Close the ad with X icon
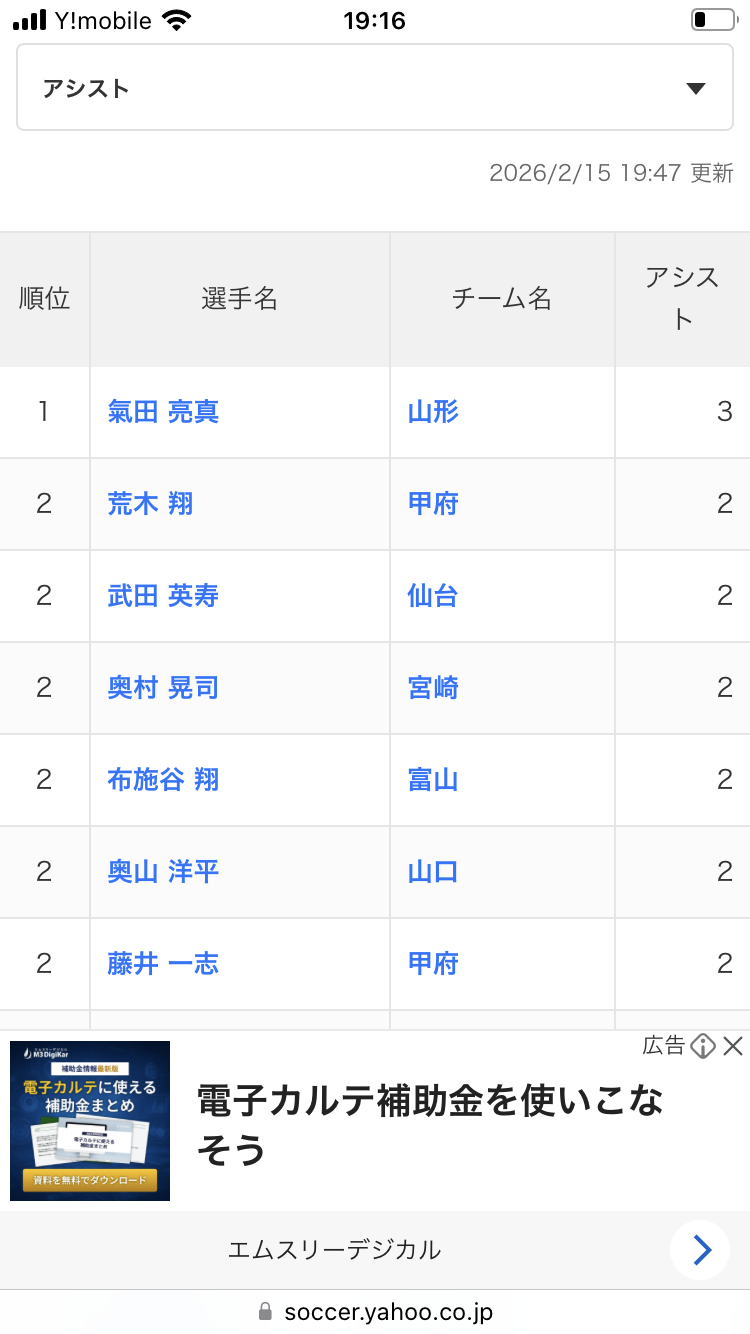750x1334 pixels. click(733, 1046)
